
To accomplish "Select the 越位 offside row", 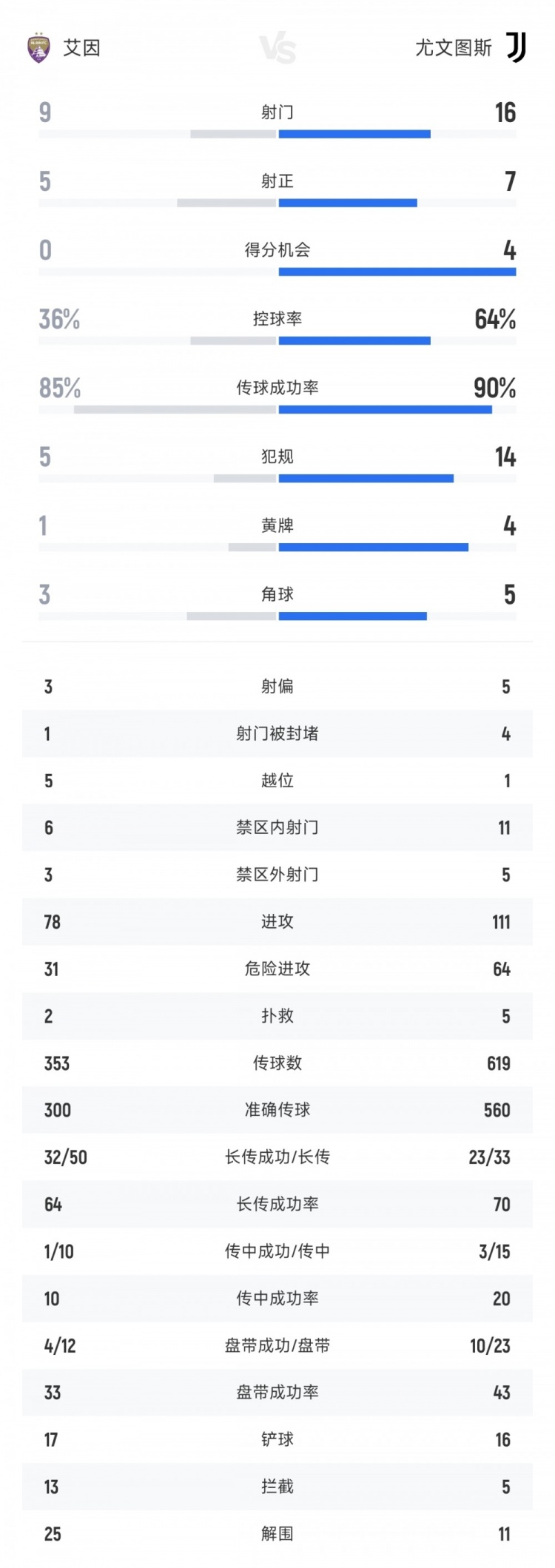I will [x=277, y=781].
